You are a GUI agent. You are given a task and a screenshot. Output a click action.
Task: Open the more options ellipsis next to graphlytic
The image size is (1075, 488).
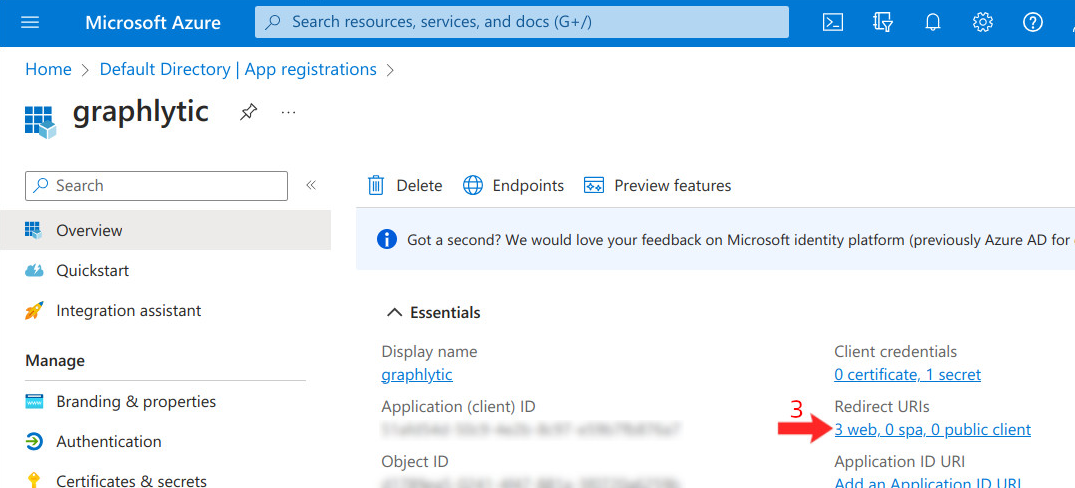(288, 112)
